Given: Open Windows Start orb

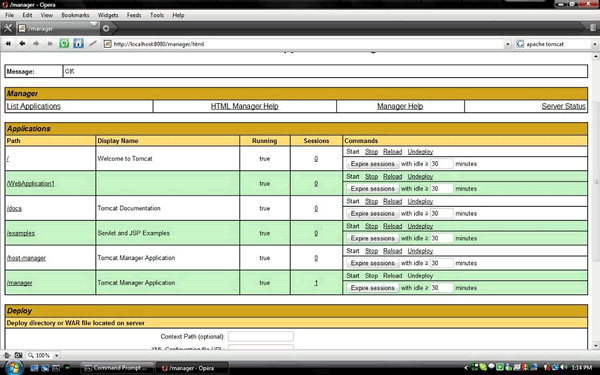Looking at the screenshot, I should [x=13, y=368].
